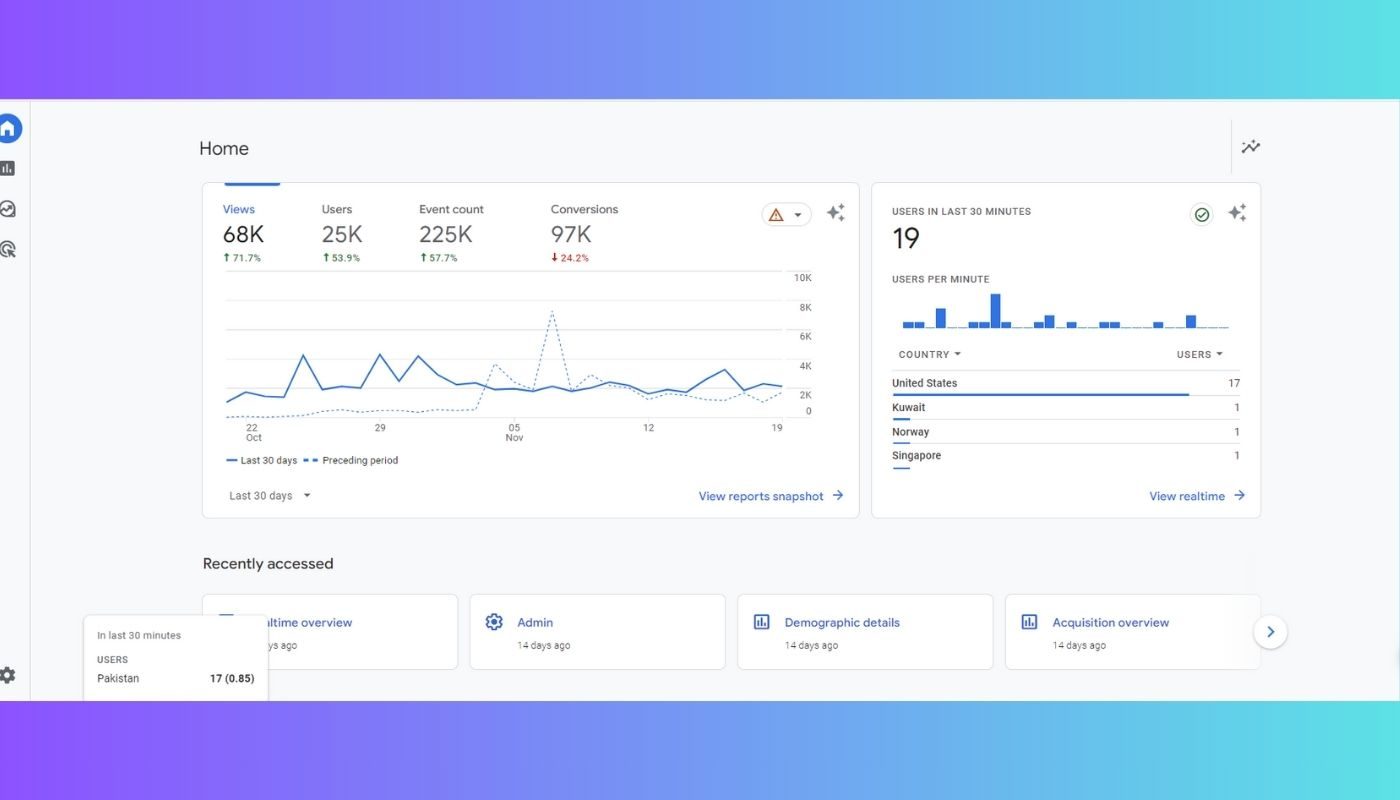Screen dimensions: 1400x800
Task: Open the Realtime overview card
Action: point(330,632)
